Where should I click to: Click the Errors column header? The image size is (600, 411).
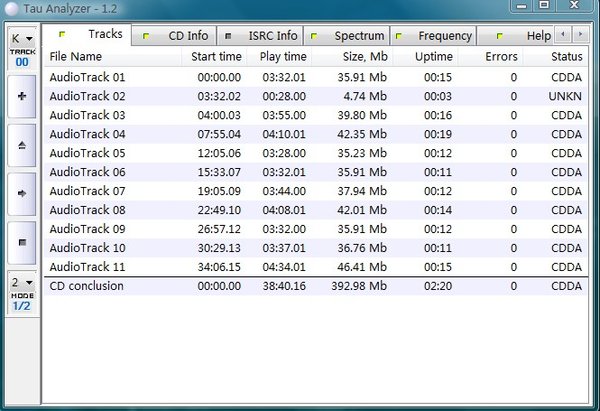coord(491,57)
